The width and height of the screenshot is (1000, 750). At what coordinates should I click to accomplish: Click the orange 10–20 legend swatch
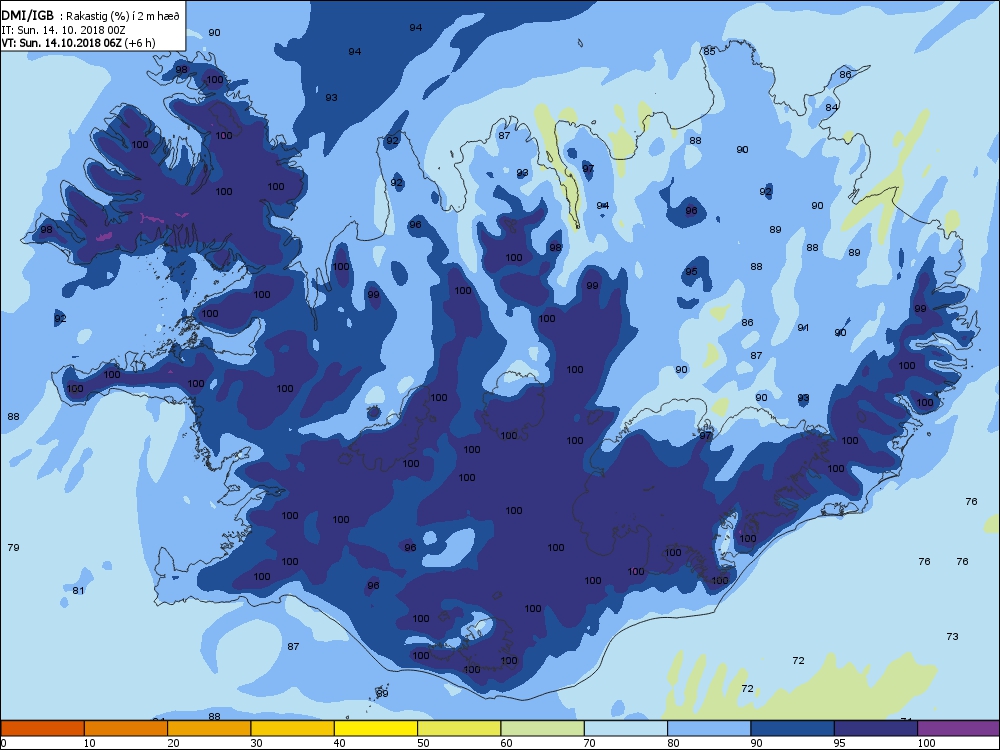click(x=126, y=728)
